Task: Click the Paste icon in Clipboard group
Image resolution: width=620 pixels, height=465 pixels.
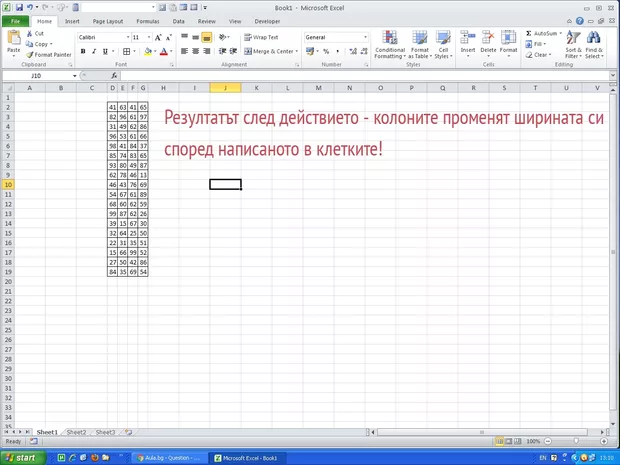Action: click(14, 39)
